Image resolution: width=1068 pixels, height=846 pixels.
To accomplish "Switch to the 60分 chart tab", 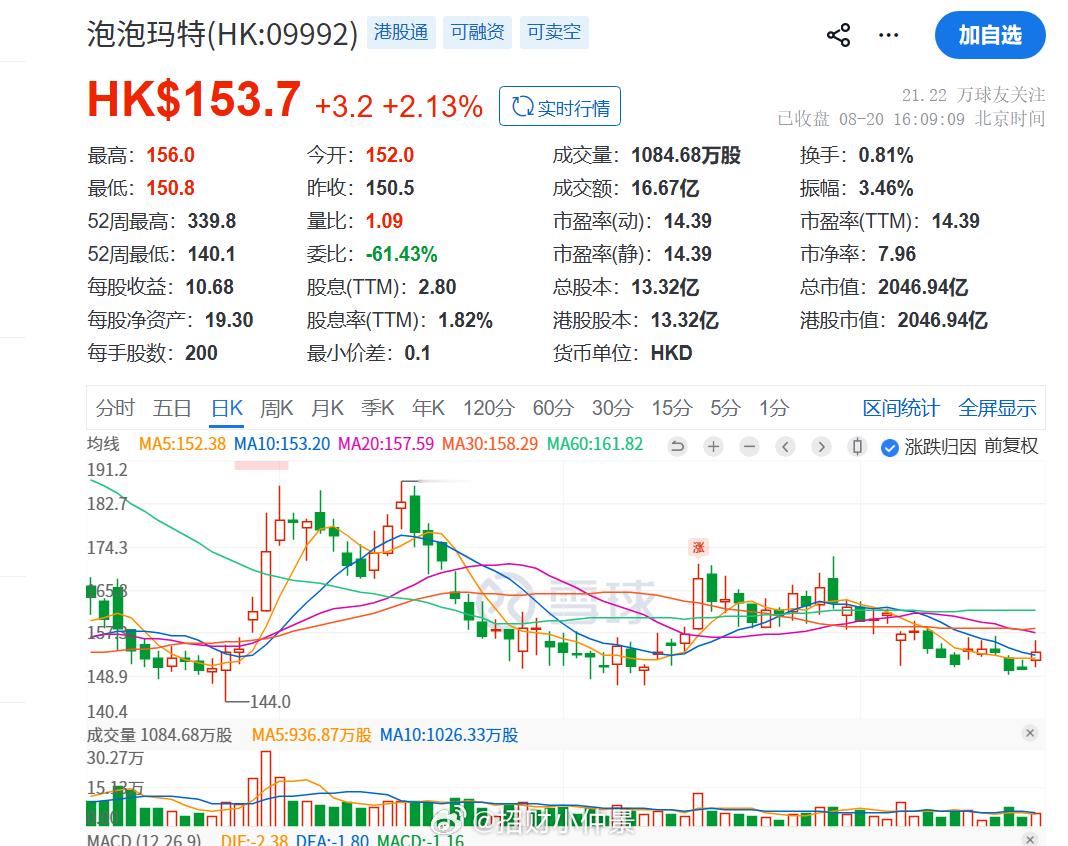I will (x=553, y=408).
